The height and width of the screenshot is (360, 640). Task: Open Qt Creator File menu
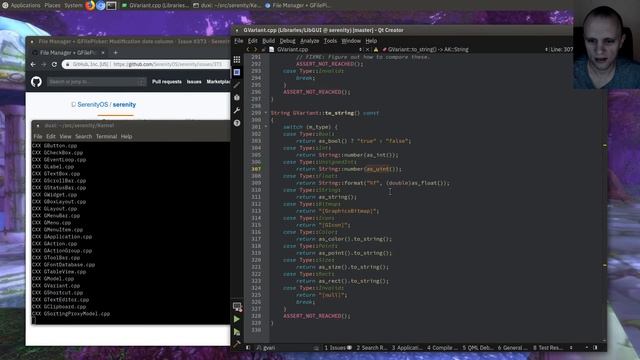(239, 41)
